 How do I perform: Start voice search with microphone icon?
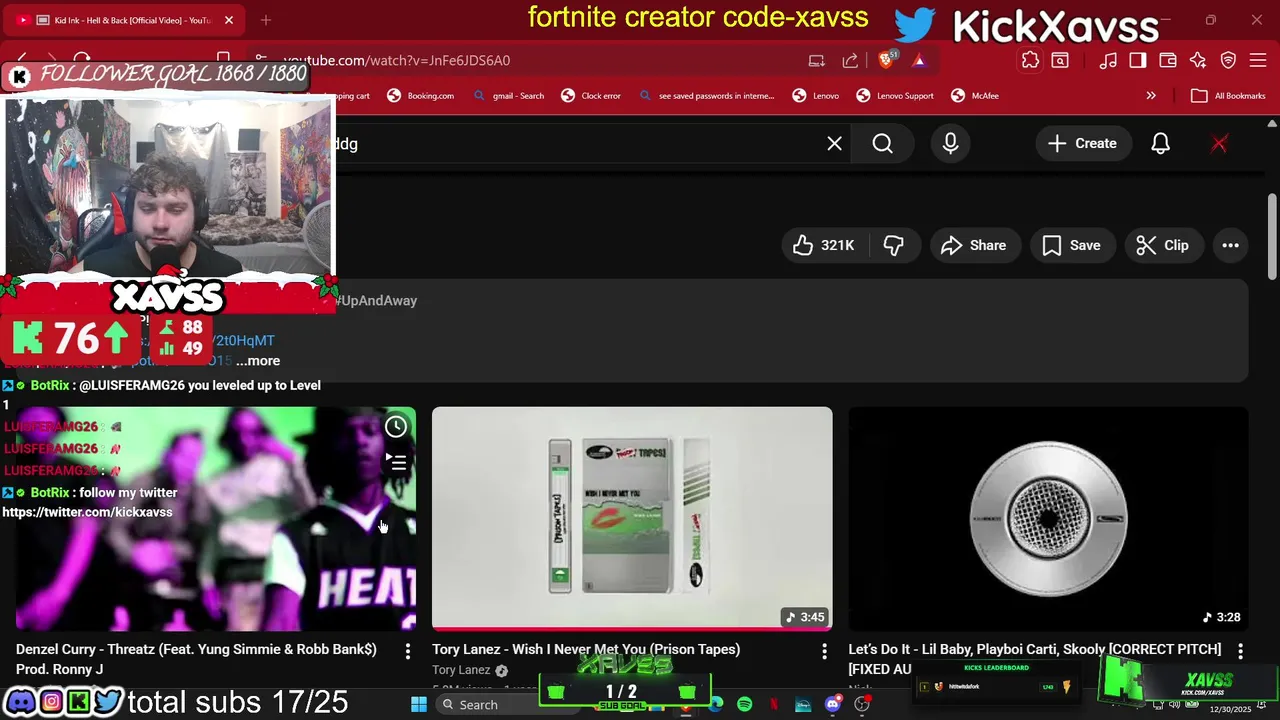coord(950,143)
